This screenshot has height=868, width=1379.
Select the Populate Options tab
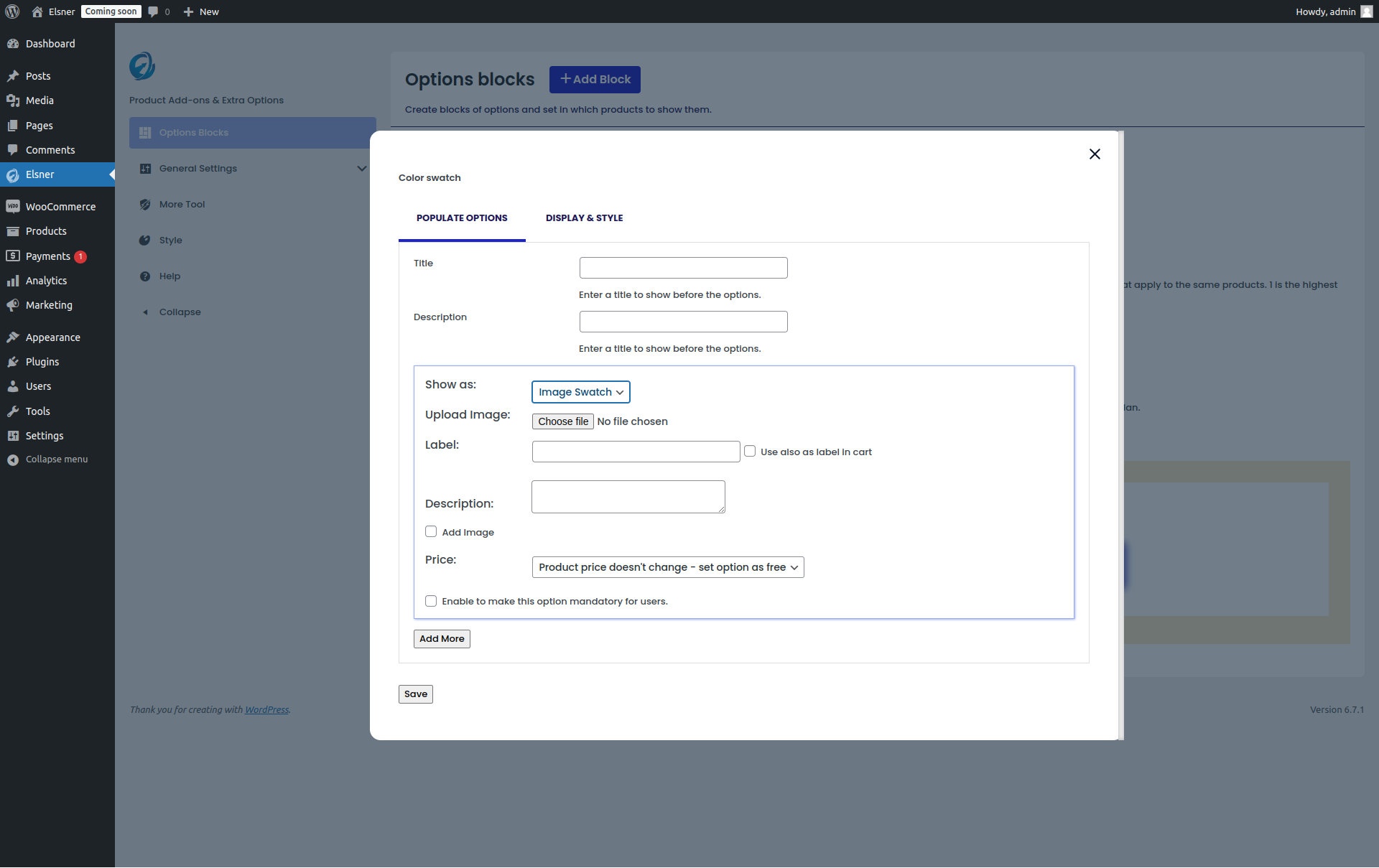(462, 218)
